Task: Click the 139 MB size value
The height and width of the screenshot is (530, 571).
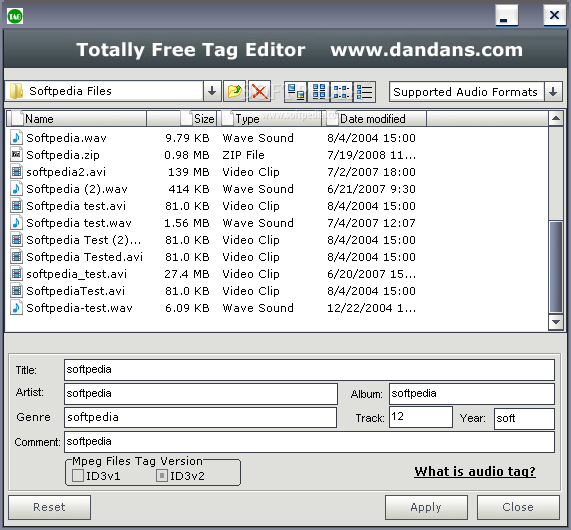Action: point(188,172)
